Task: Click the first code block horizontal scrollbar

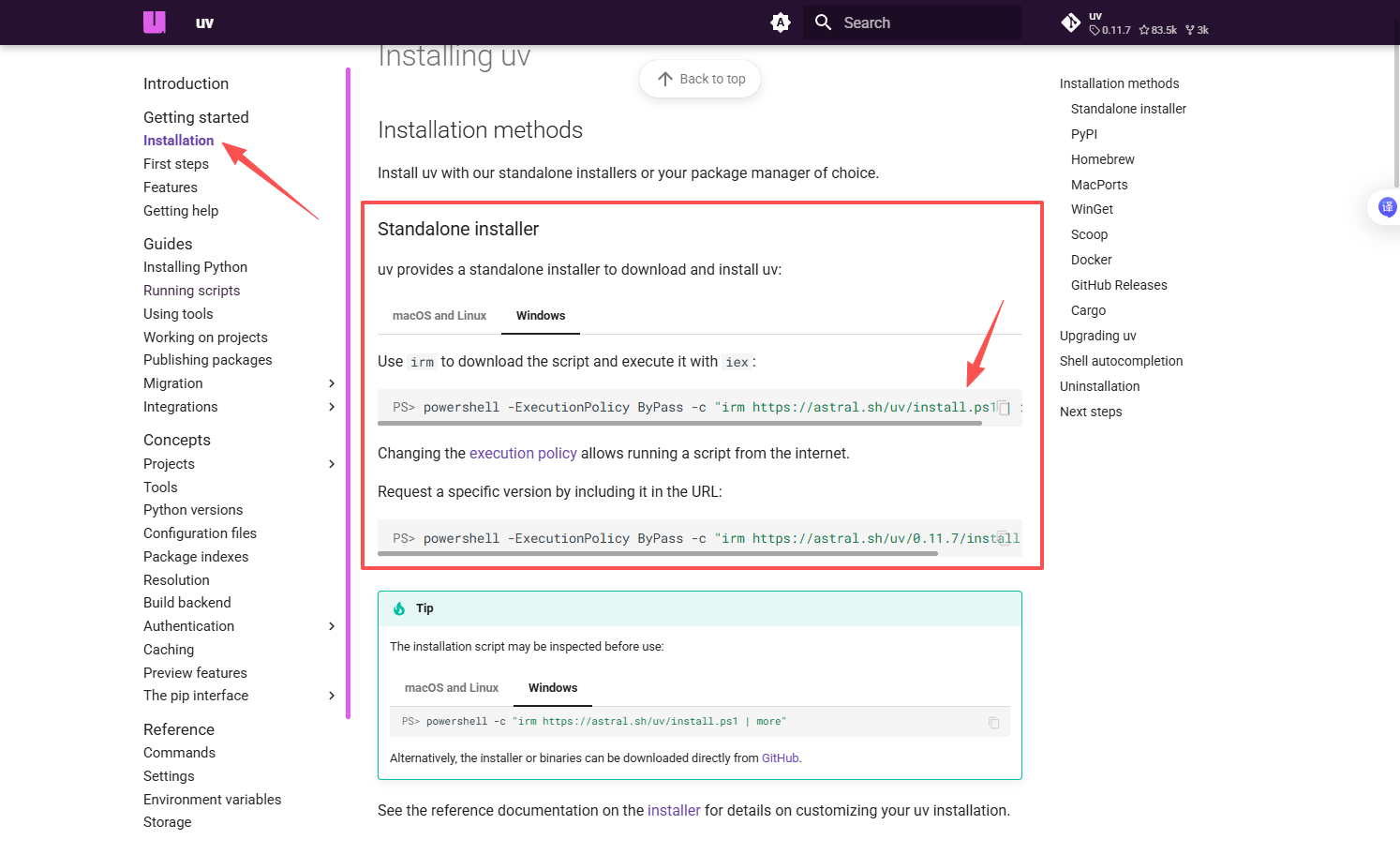Action: 679,424
